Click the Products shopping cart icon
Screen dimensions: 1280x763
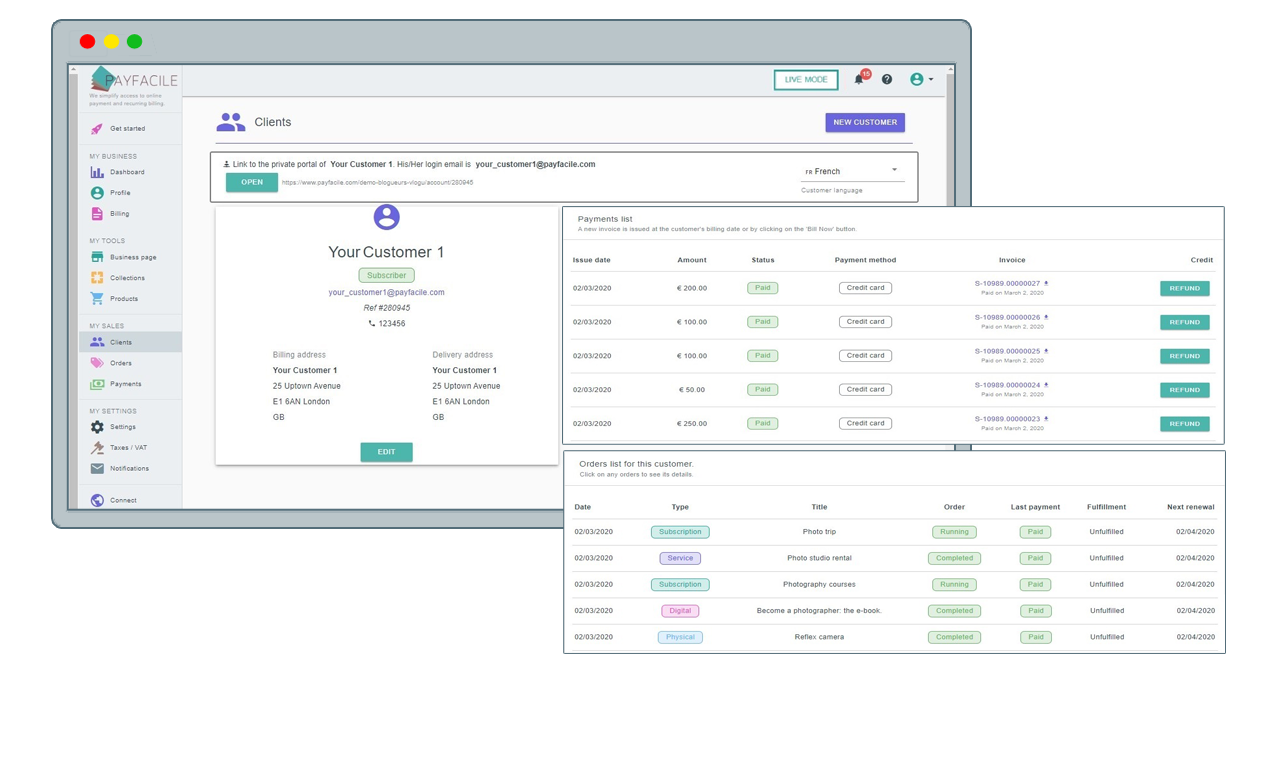tap(97, 299)
